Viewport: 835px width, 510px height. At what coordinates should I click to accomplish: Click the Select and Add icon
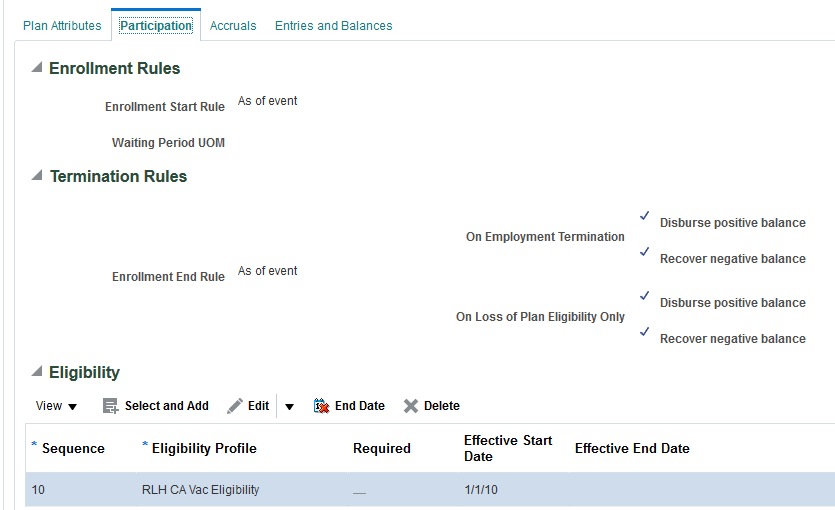(111, 406)
